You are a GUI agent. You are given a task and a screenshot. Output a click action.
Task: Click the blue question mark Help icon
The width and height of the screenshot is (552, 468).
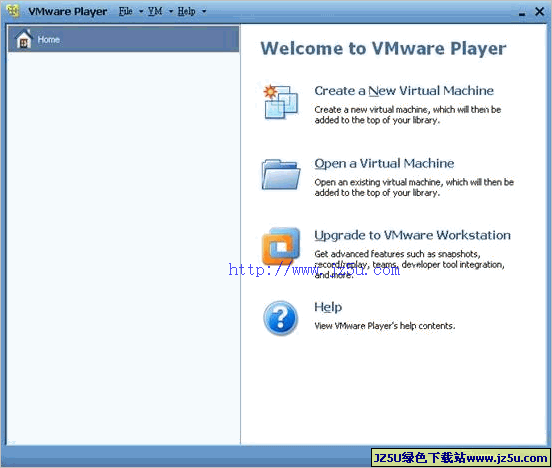[x=281, y=318]
